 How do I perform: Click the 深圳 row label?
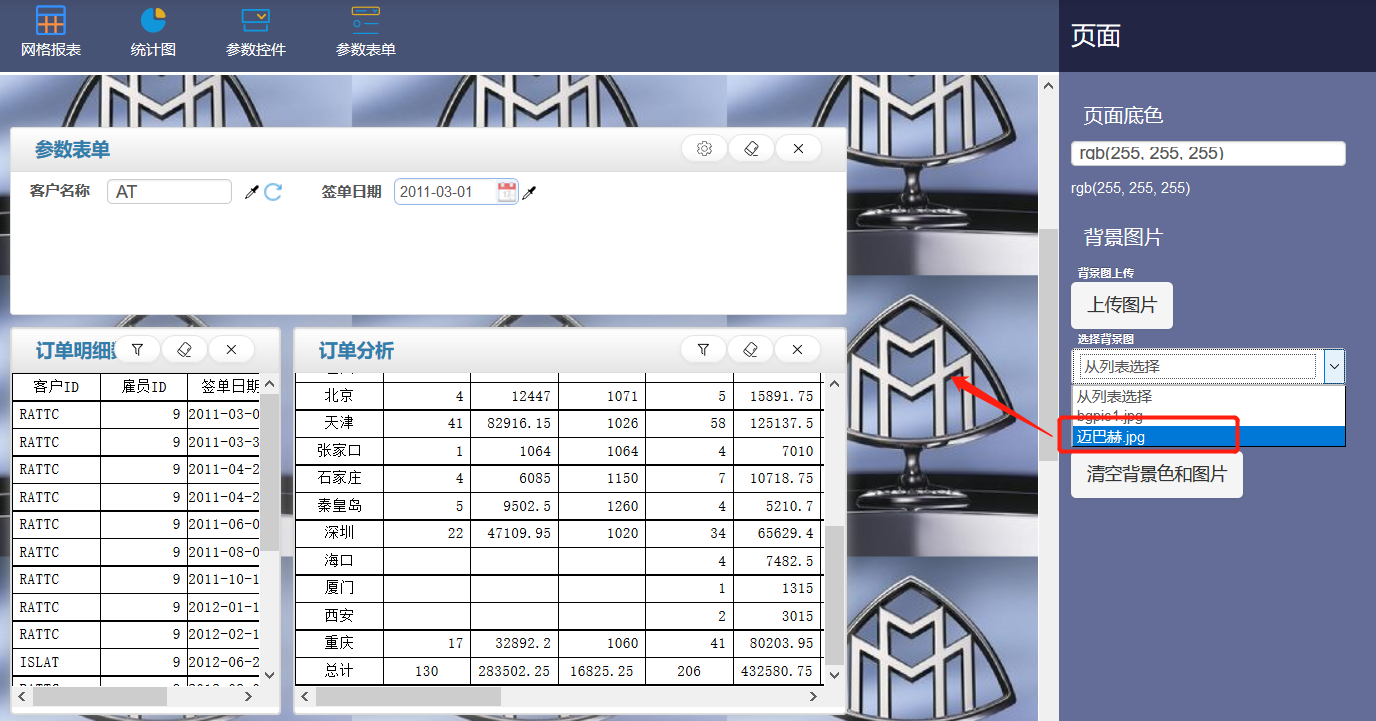tap(339, 533)
